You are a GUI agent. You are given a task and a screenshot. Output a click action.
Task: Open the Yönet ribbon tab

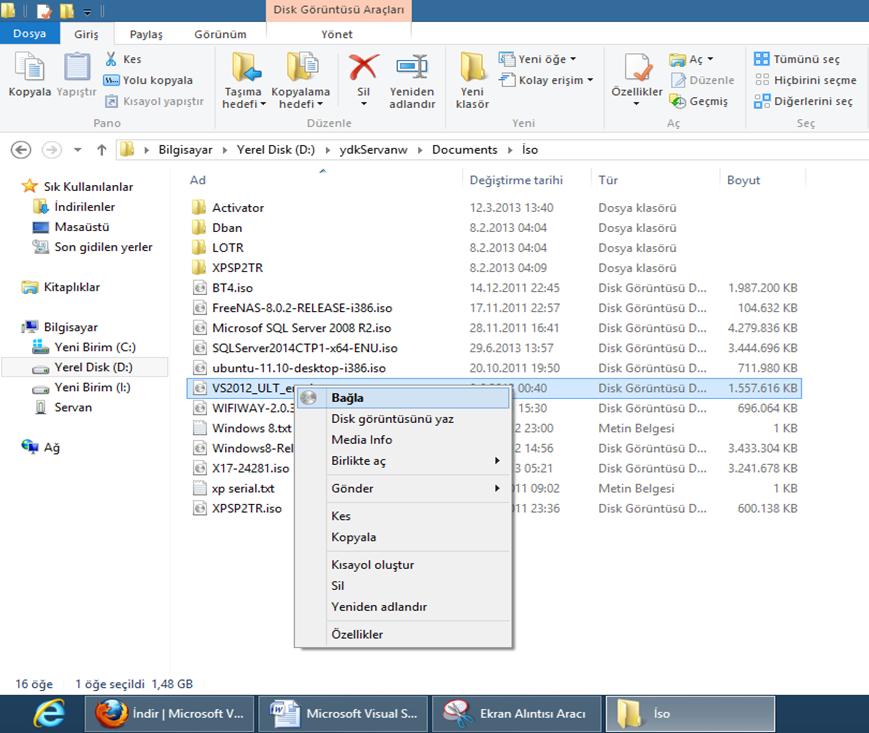[x=337, y=34]
